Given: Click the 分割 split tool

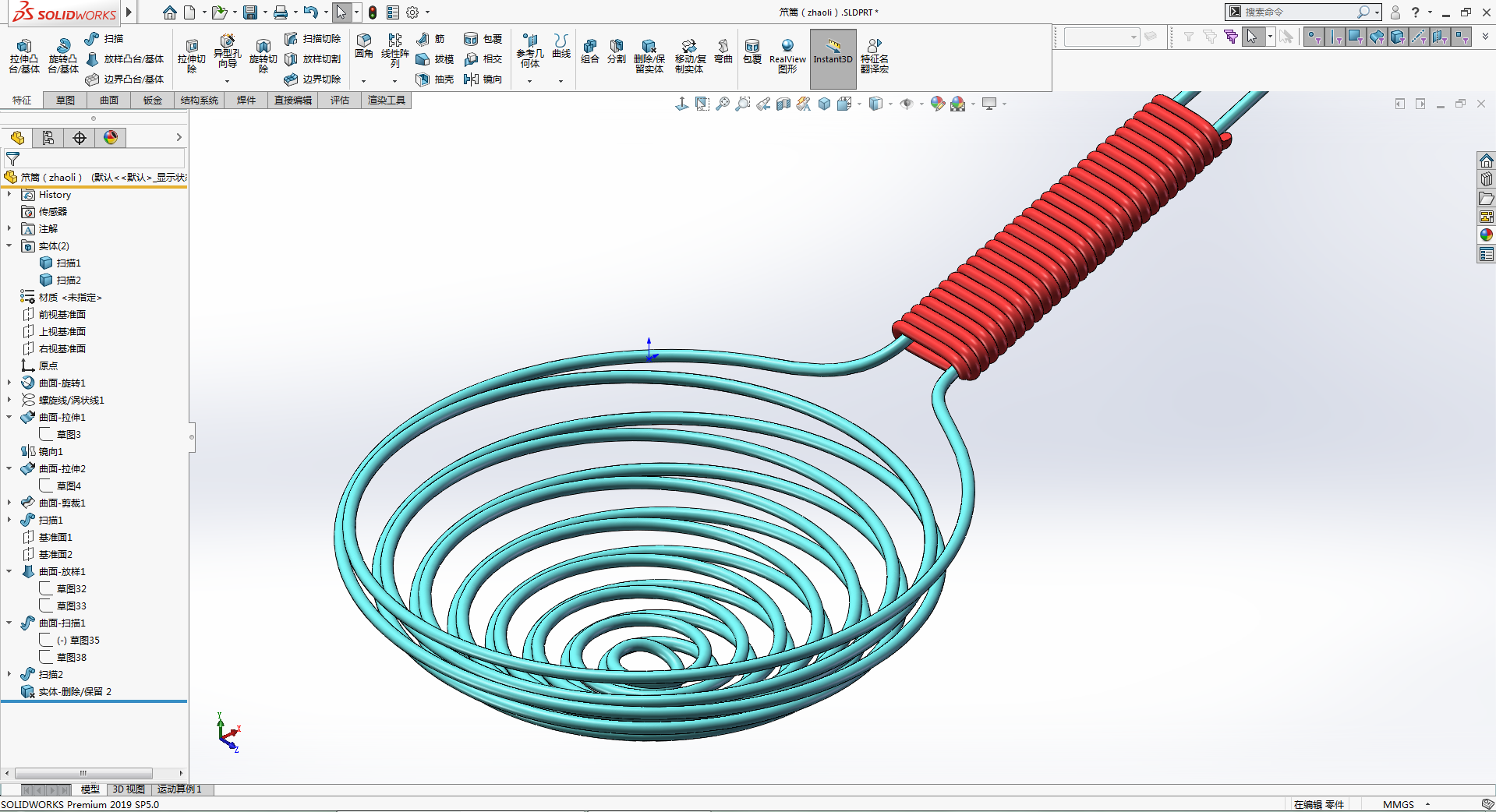Looking at the screenshot, I should (x=617, y=51).
